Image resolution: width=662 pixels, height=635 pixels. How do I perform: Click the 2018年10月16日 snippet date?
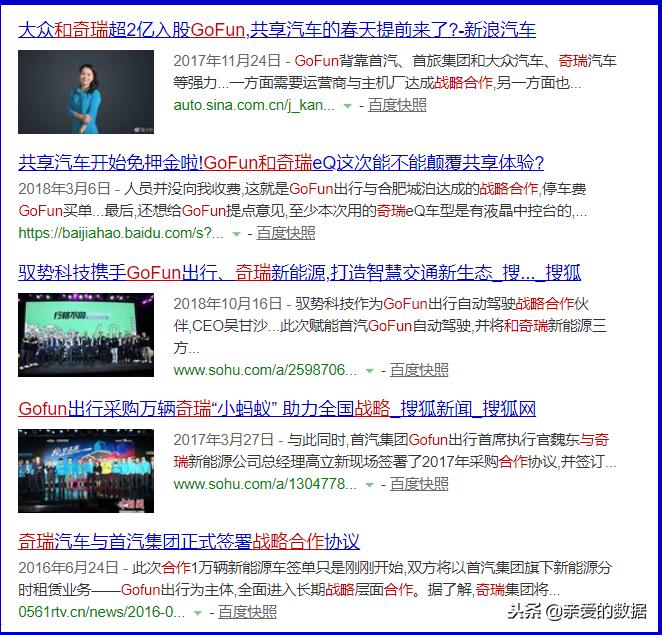point(228,304)
